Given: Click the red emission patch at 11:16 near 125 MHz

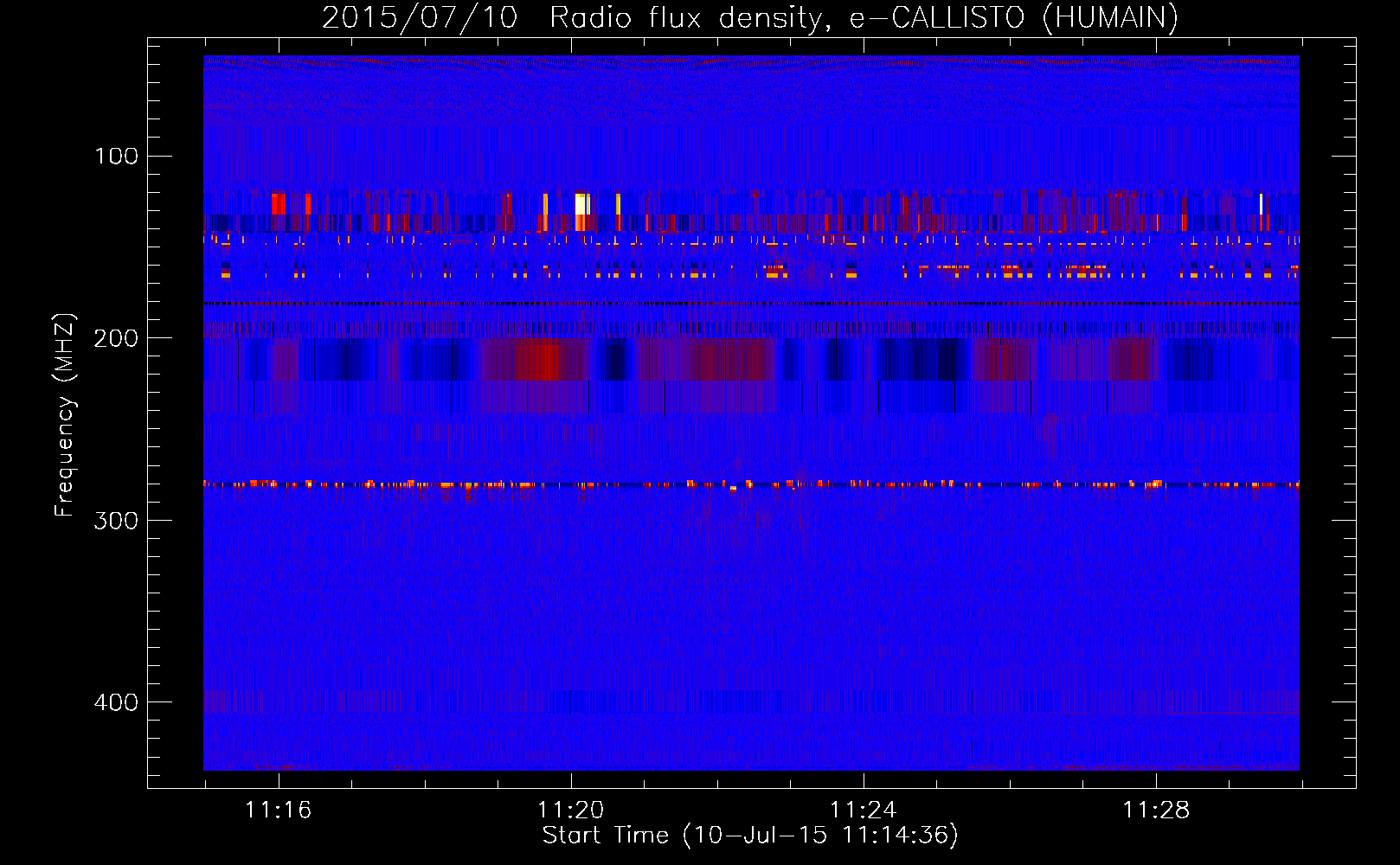Looking at the screenshot, I should click(x=278, y=204).
